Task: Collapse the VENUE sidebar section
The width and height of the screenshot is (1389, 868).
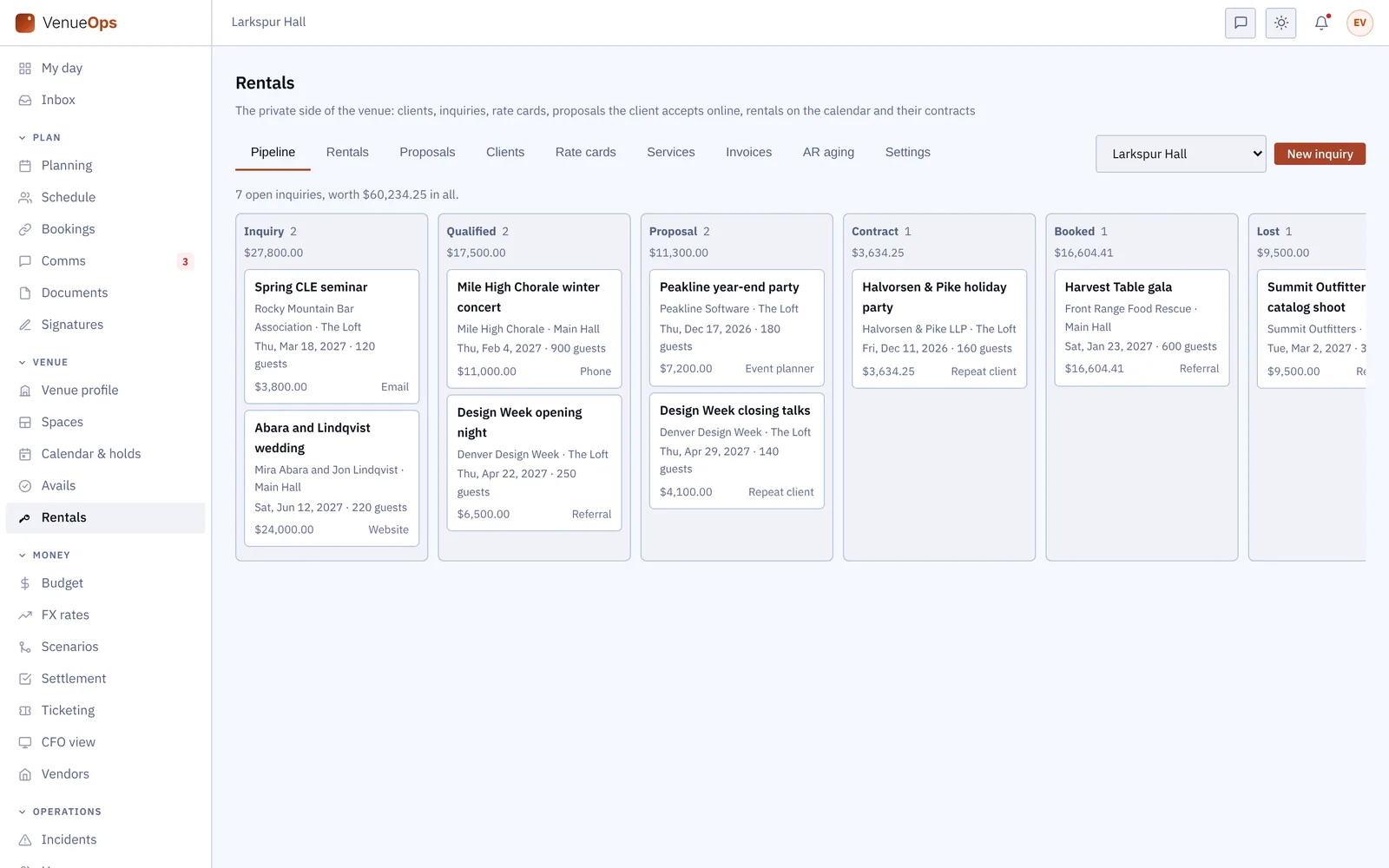Action: pos(43,362)
